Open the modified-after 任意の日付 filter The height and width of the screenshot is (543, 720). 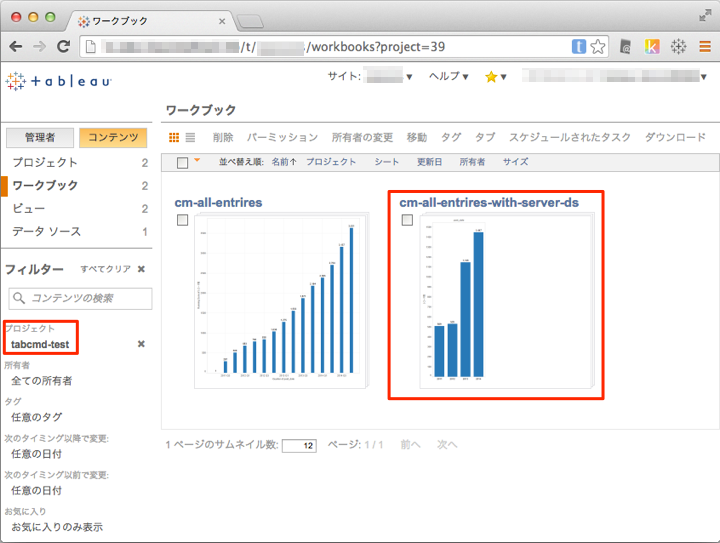[x=36, y=454]
